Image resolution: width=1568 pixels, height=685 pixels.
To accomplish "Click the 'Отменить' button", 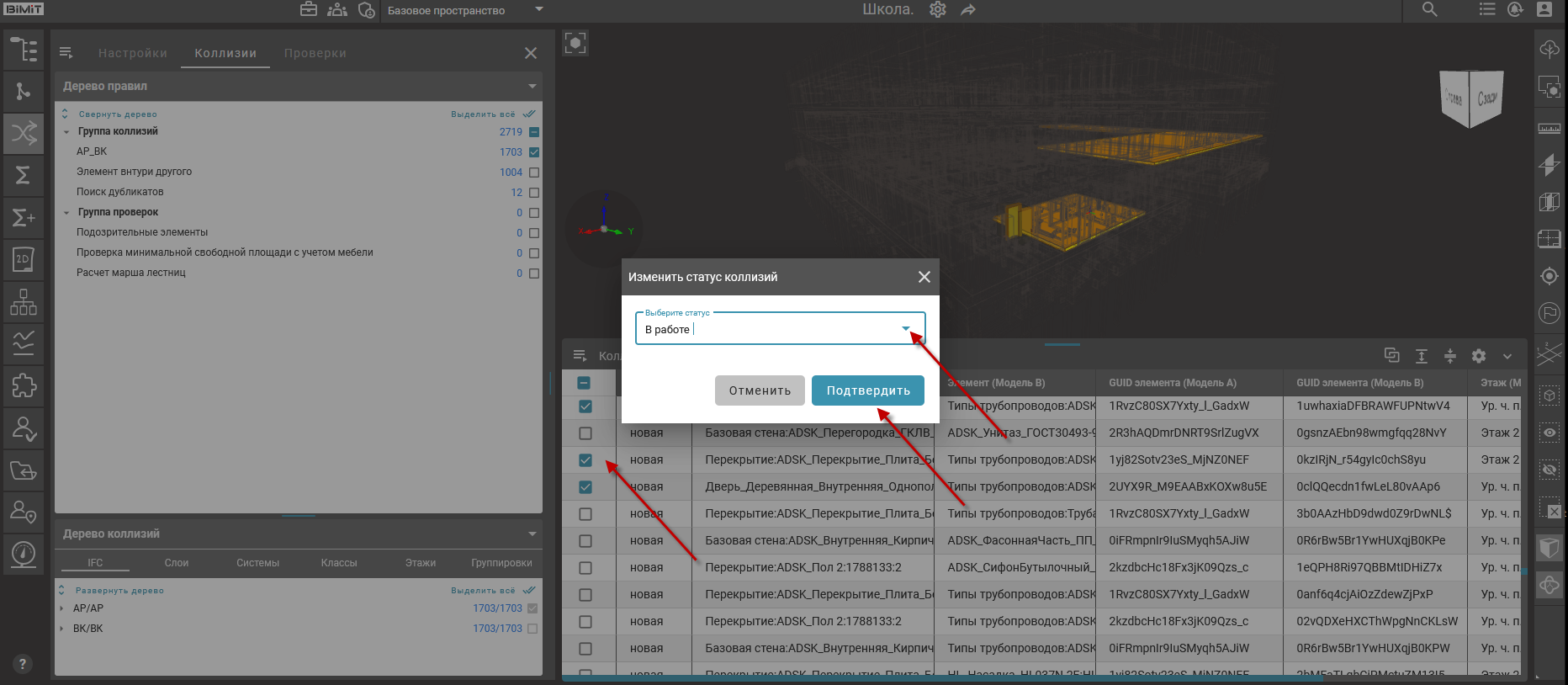I will click(760, 390).
